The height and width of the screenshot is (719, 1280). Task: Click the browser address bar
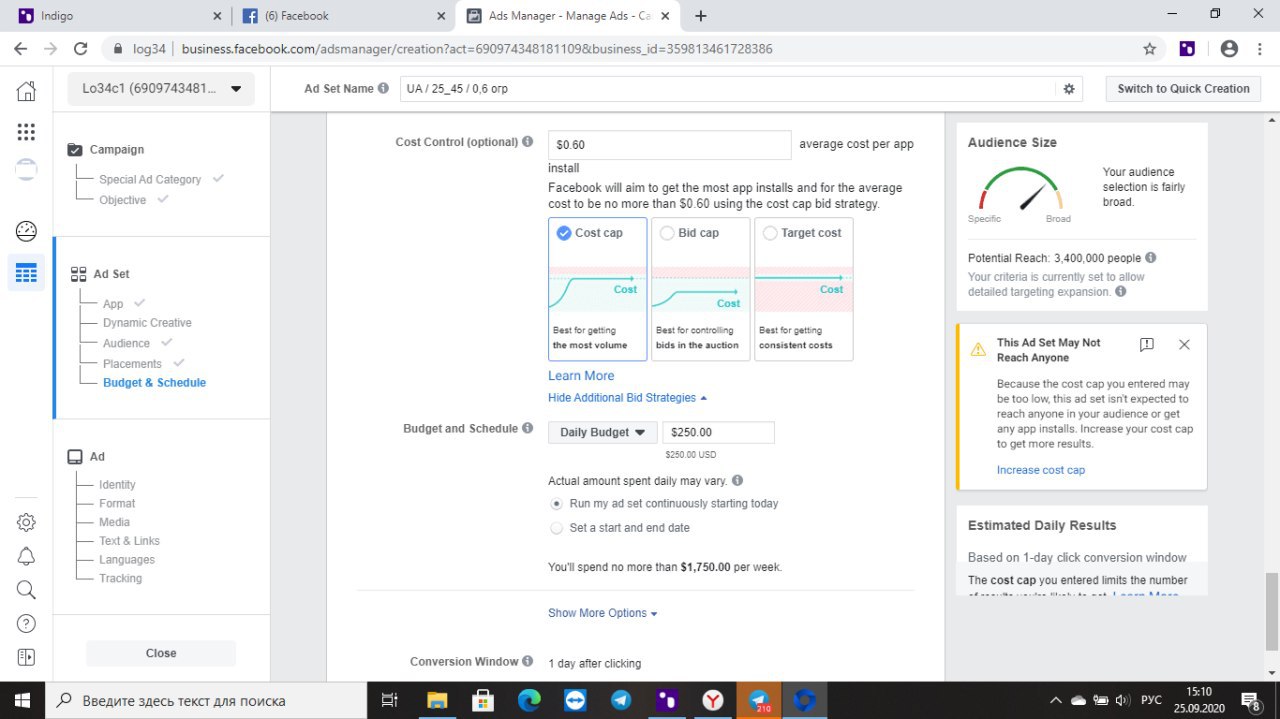coord(635,49)
